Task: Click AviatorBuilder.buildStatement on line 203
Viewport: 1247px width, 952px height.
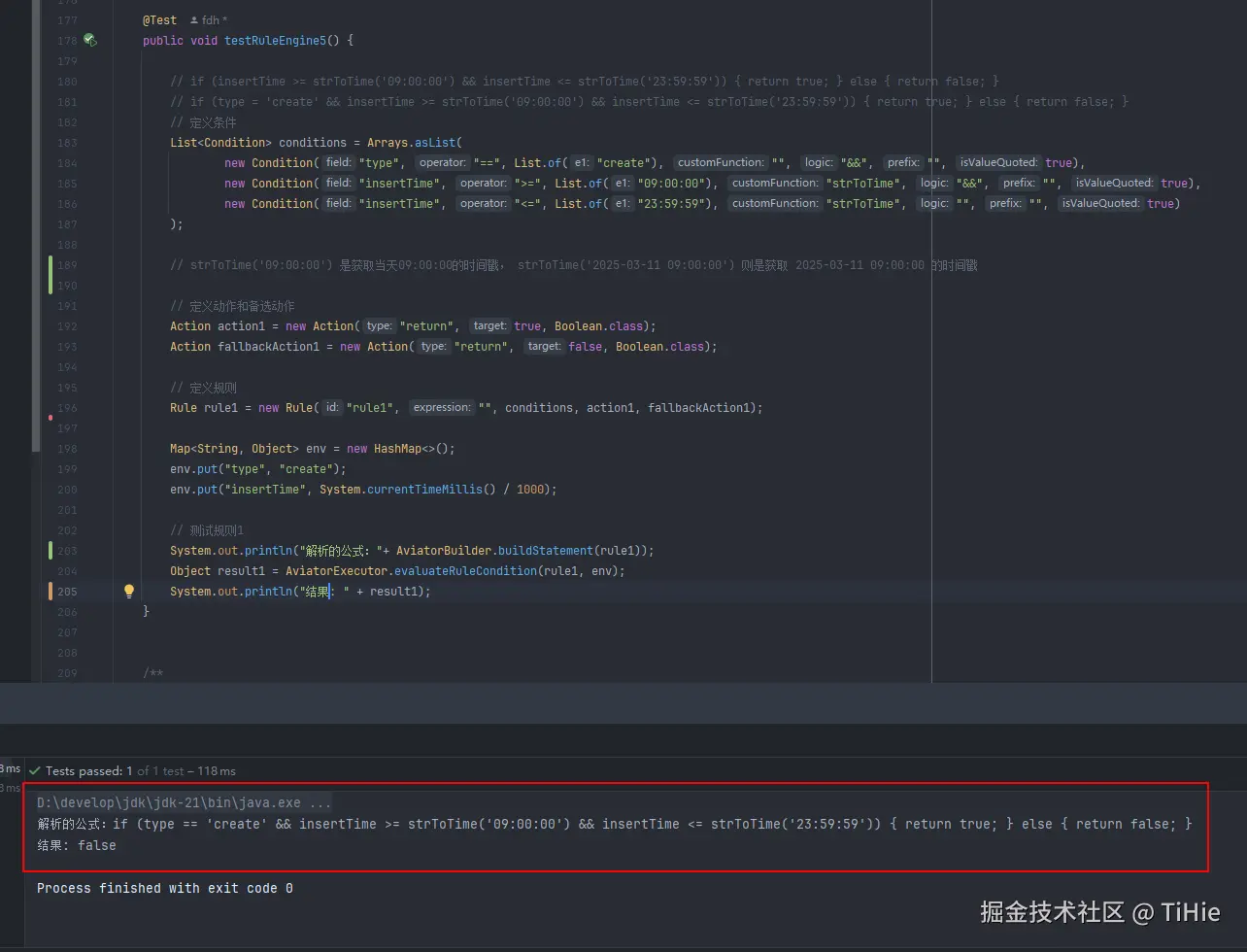Action: pos(494,550)
